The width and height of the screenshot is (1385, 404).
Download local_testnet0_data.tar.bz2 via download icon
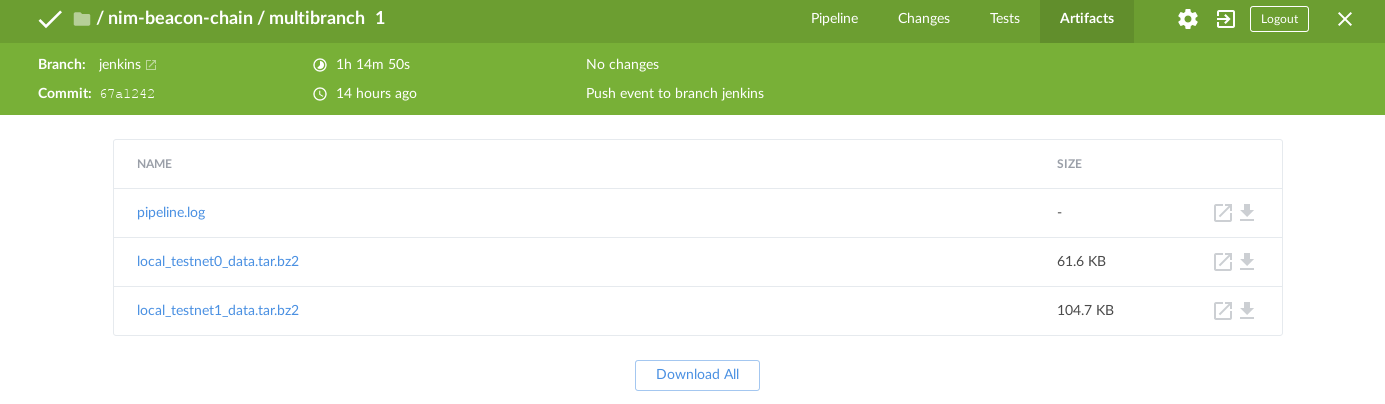1247,262
